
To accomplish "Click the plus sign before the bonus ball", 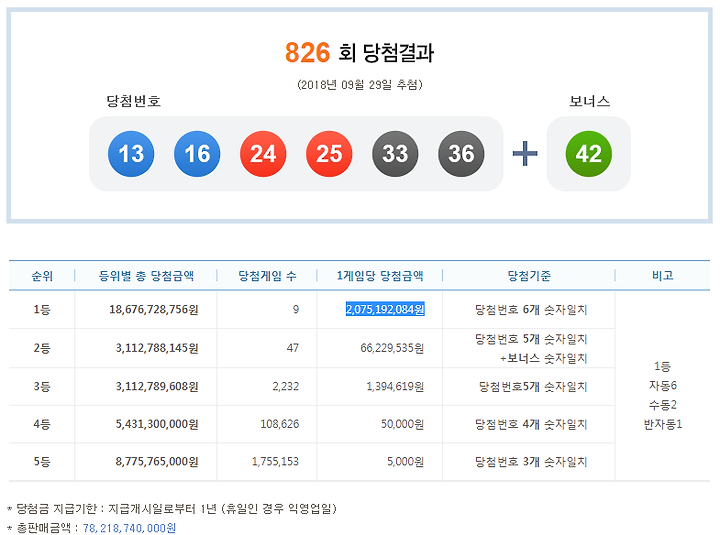I will point(525,153).
